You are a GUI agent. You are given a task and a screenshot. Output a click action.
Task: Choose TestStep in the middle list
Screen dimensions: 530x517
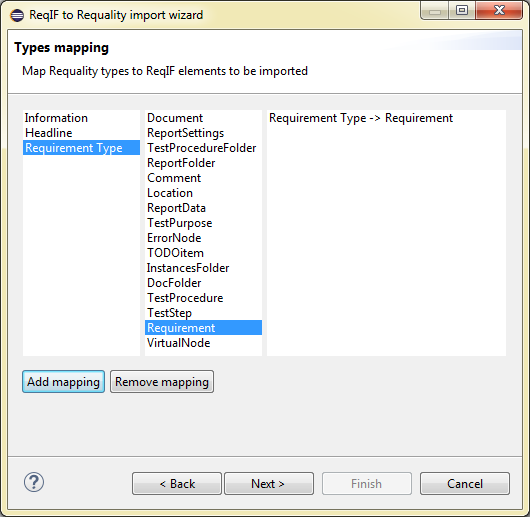pyautogui.click(x=203, y=313)
